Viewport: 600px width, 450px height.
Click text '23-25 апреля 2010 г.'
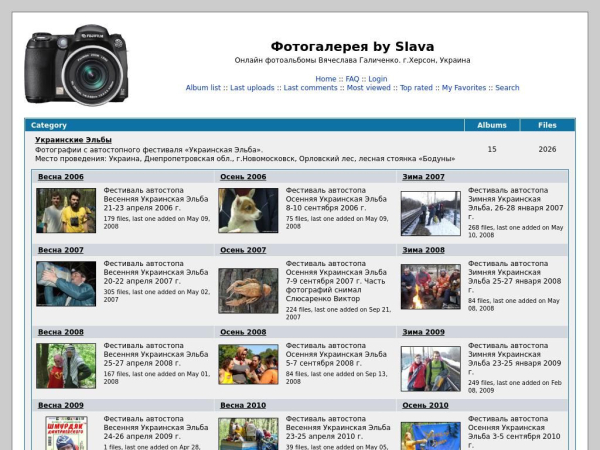pyautogui.click(x=324, y=436)
